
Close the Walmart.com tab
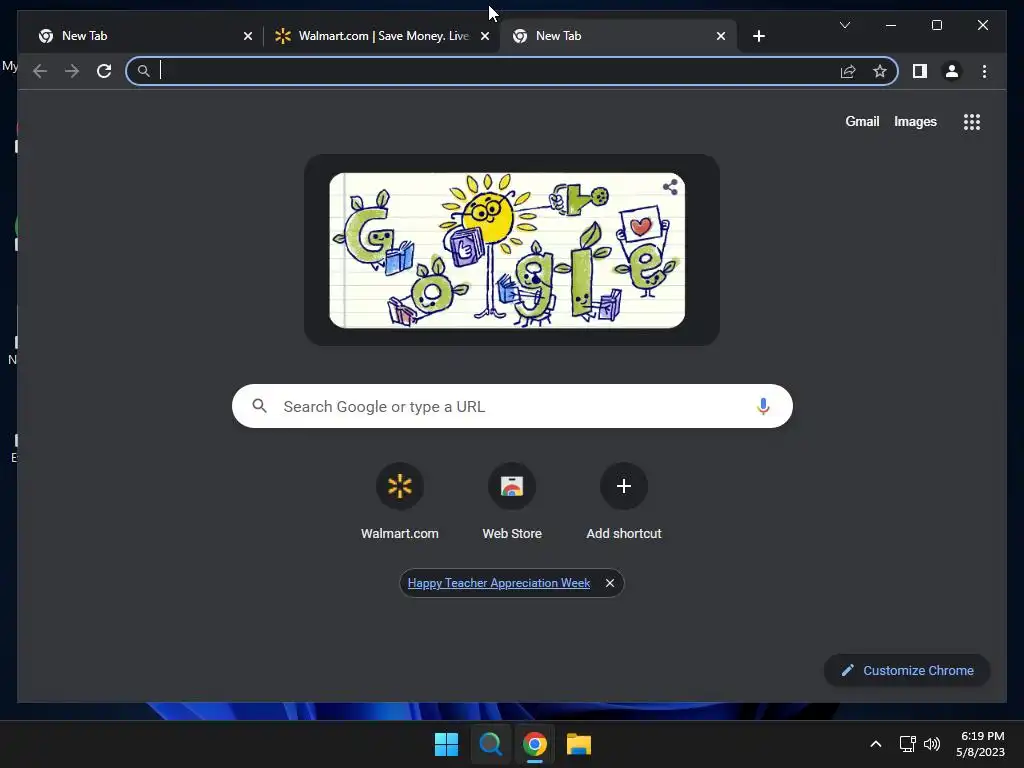click(485, 36)
